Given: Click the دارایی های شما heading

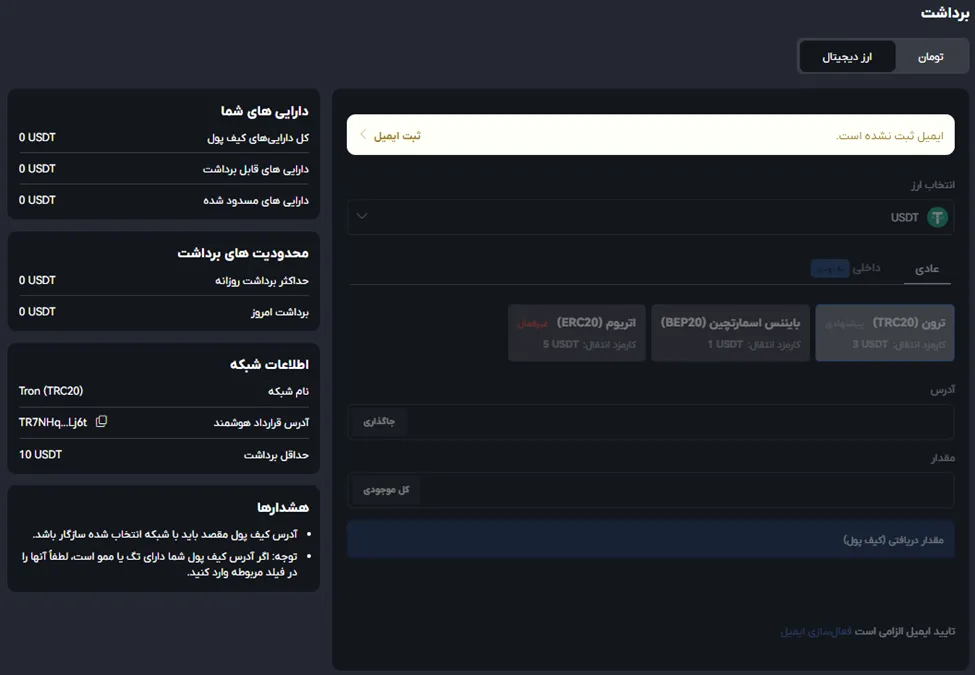Looking at the screenshot, I should point(264,111).
